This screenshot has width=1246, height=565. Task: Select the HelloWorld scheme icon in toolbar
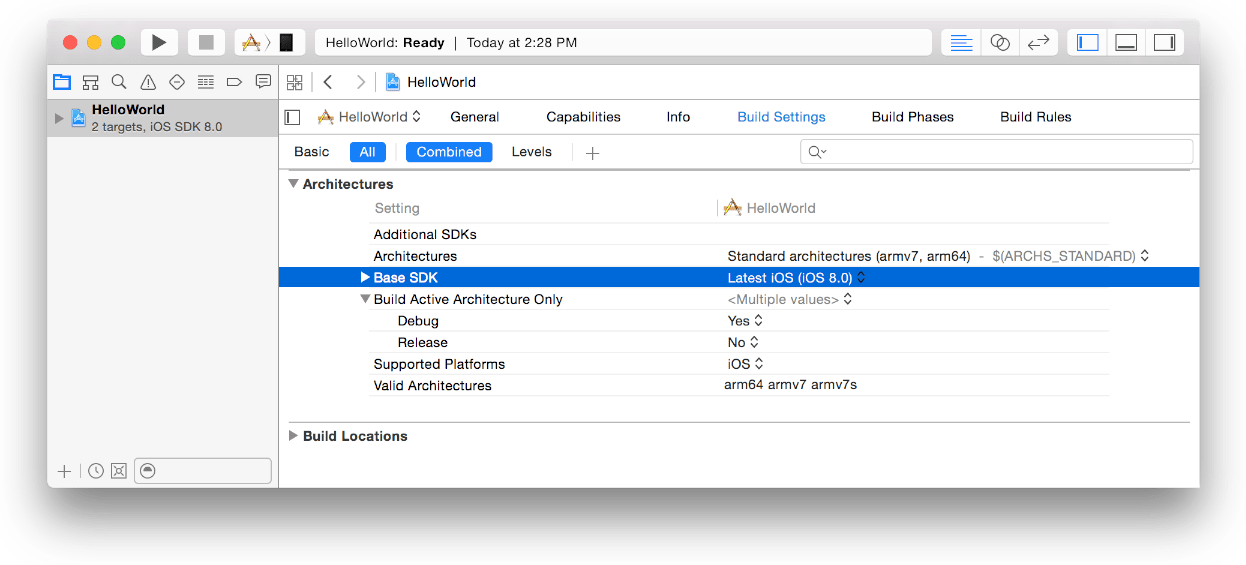(252, 42)
